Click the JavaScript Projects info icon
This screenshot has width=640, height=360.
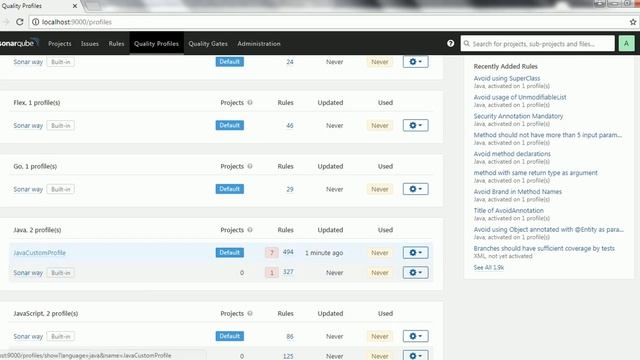pos(250,313)
